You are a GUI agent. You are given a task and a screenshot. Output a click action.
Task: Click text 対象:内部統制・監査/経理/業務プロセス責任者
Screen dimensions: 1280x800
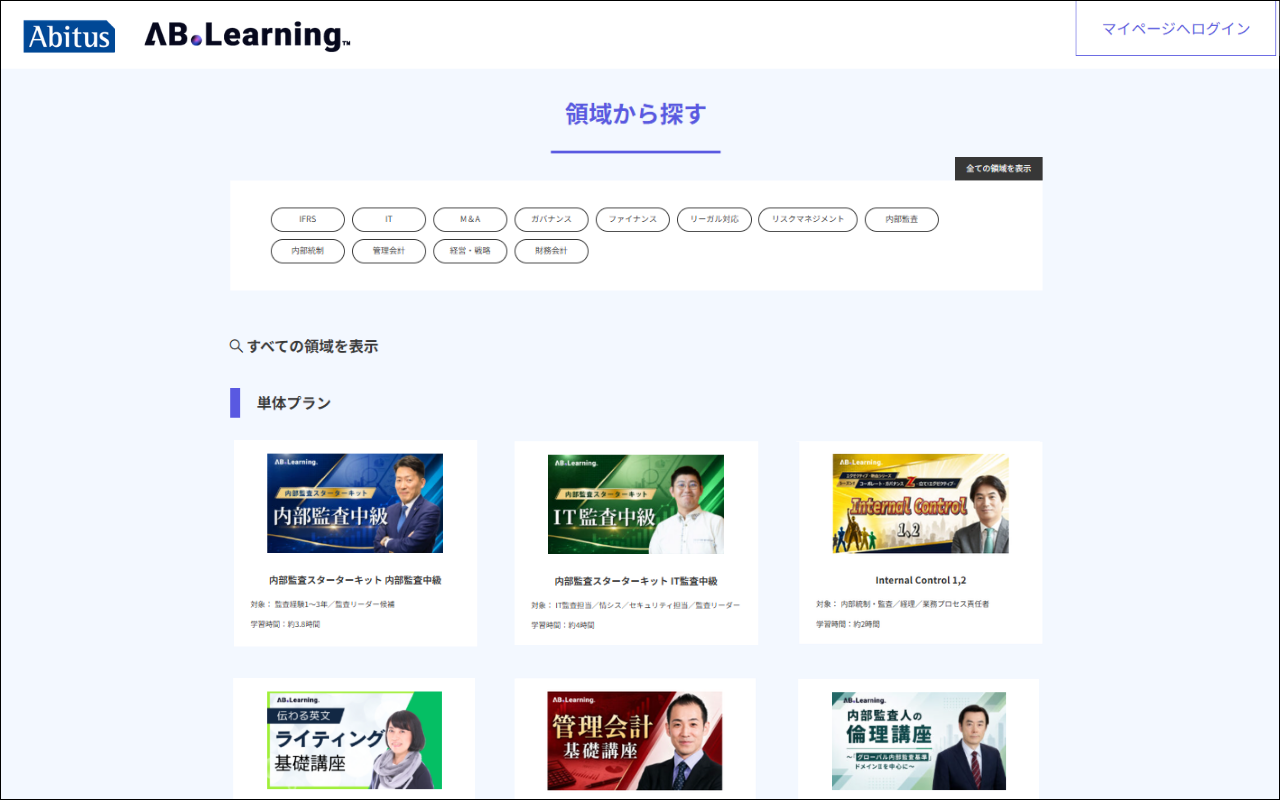tap(903, 604)
